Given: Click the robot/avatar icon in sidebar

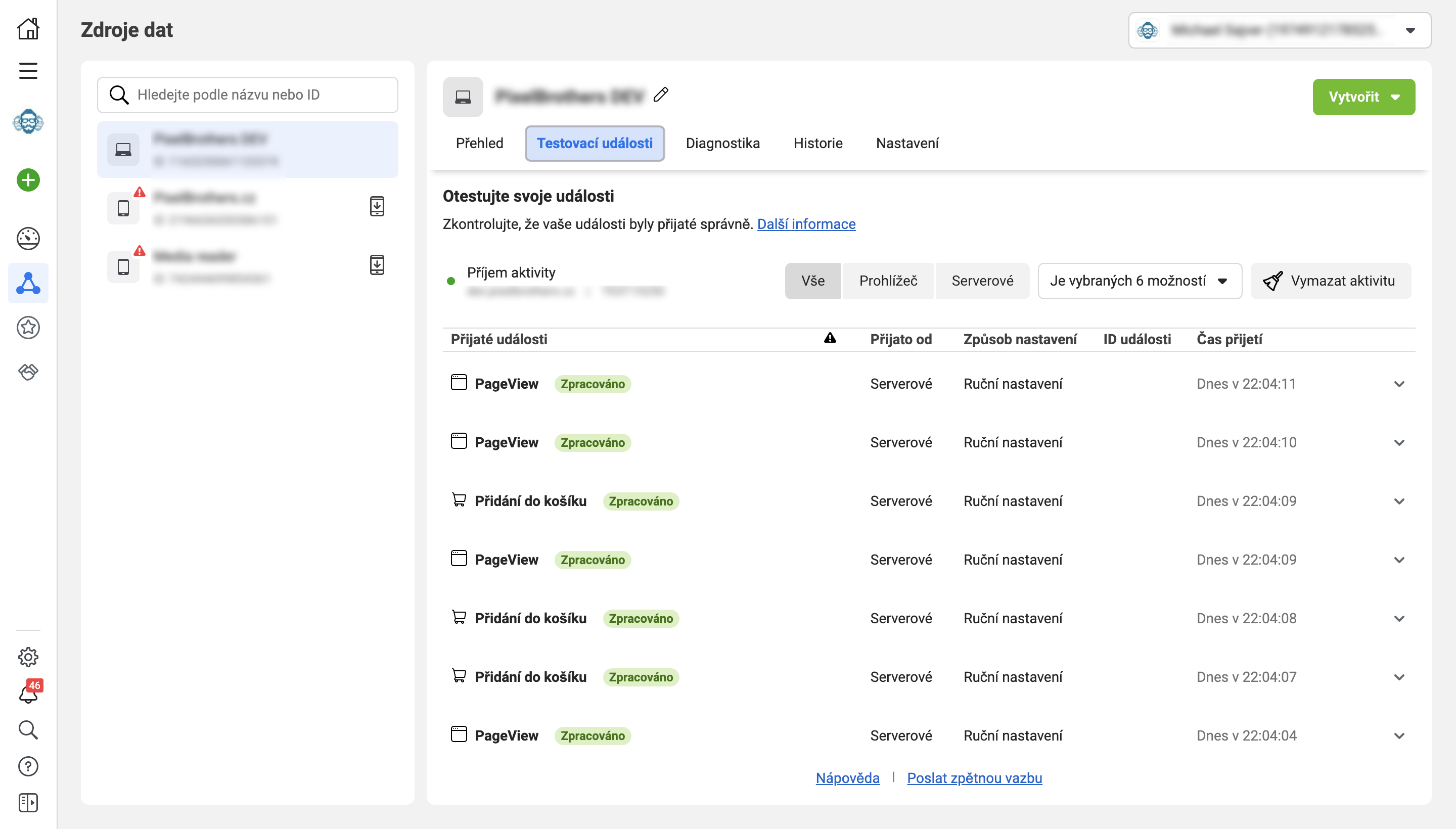Looking at the screenshot, I should tap(28, 123).
